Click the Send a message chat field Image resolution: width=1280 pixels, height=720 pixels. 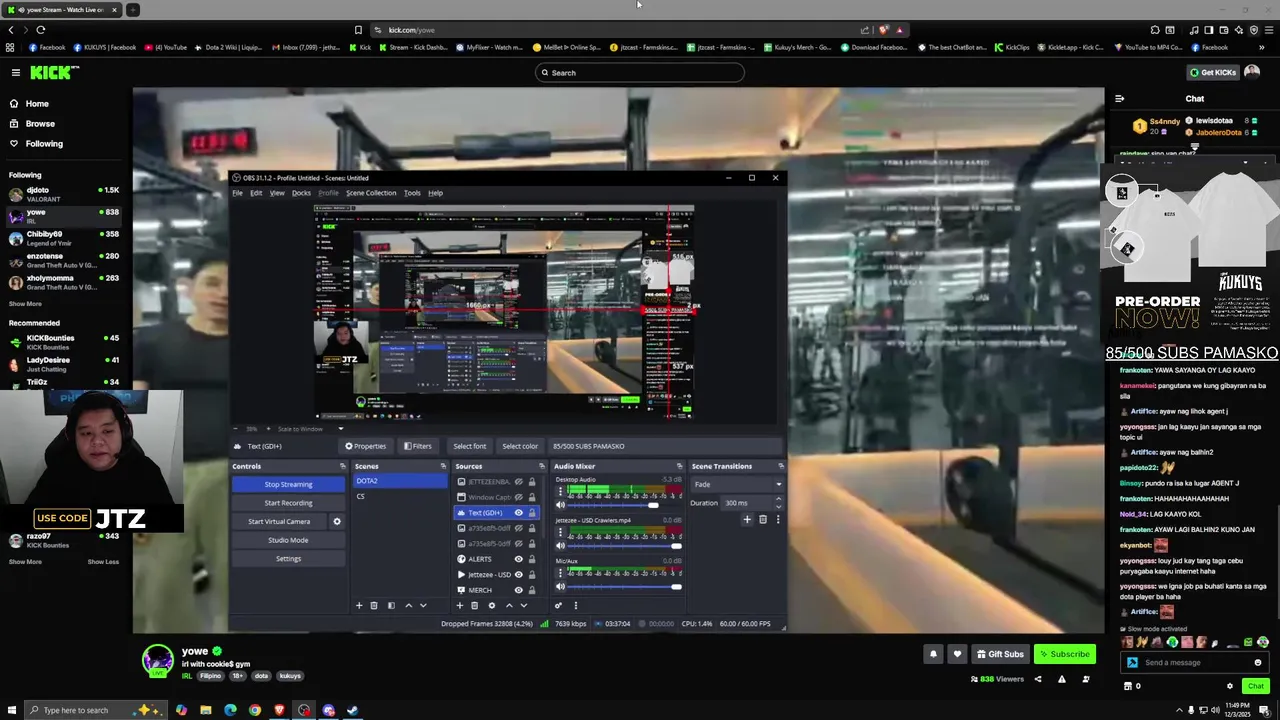(x=1195, y=662)
